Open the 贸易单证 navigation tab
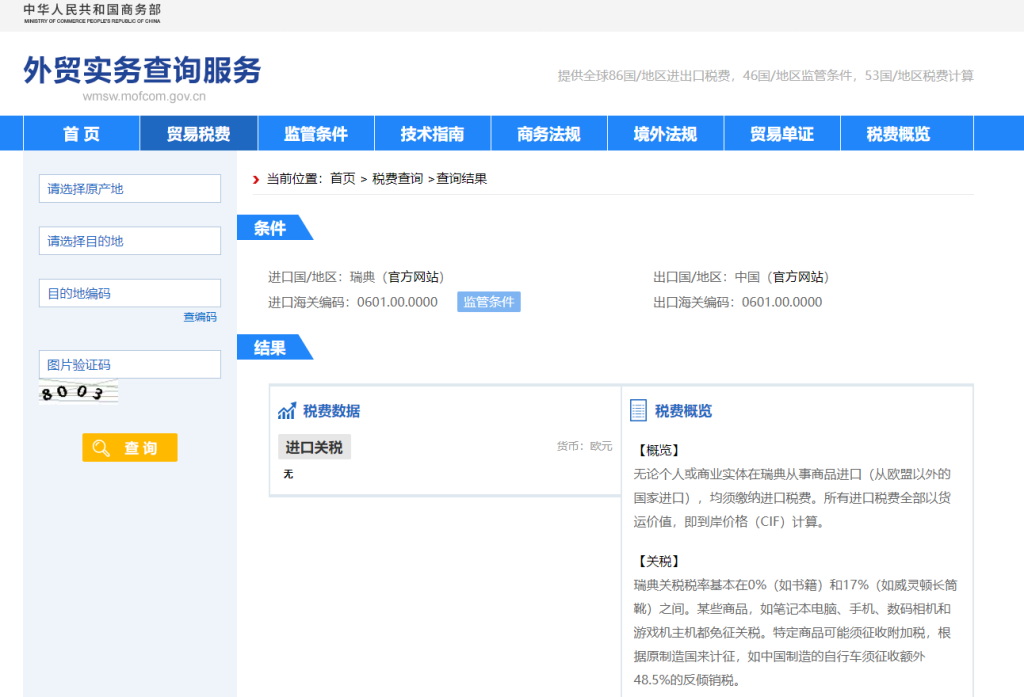This screenshot has width=1024, height=697. pyautogui.click(x=782, y=133)
